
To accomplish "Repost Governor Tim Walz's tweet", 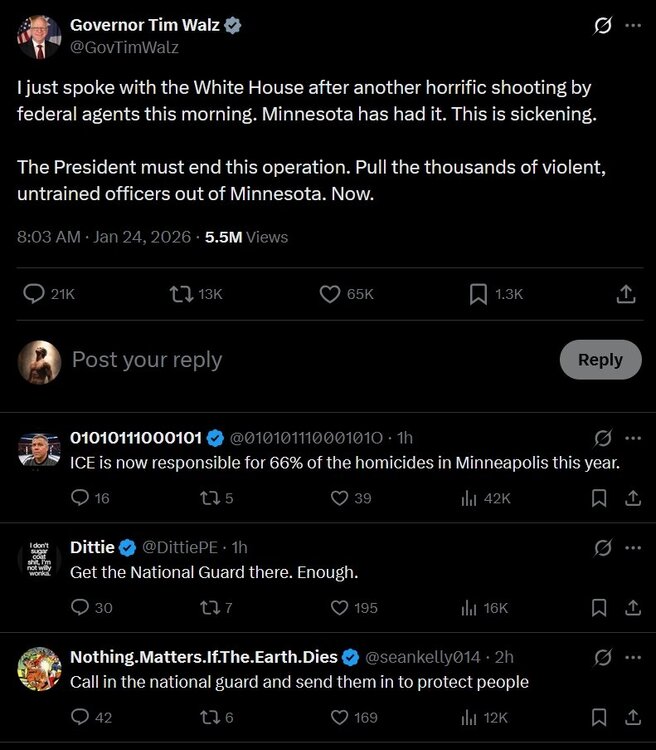I will pos(181,294).
